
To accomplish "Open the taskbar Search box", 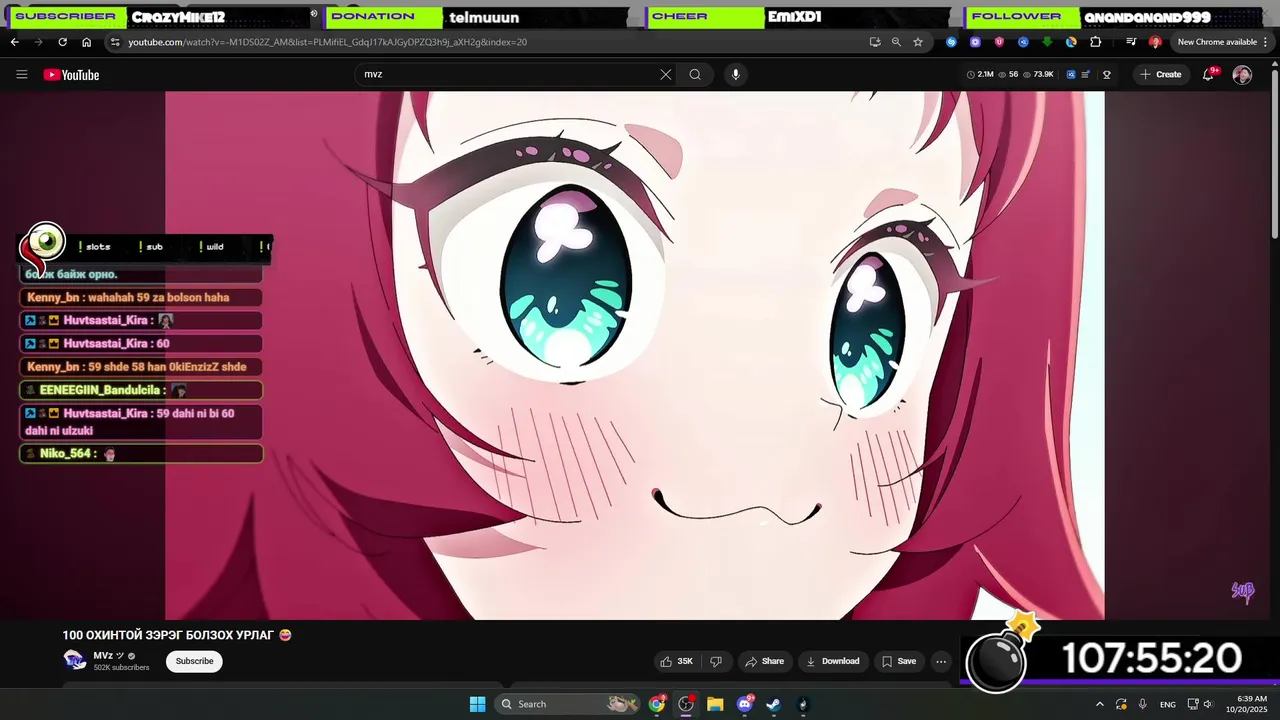I will (x=568, y=704).
